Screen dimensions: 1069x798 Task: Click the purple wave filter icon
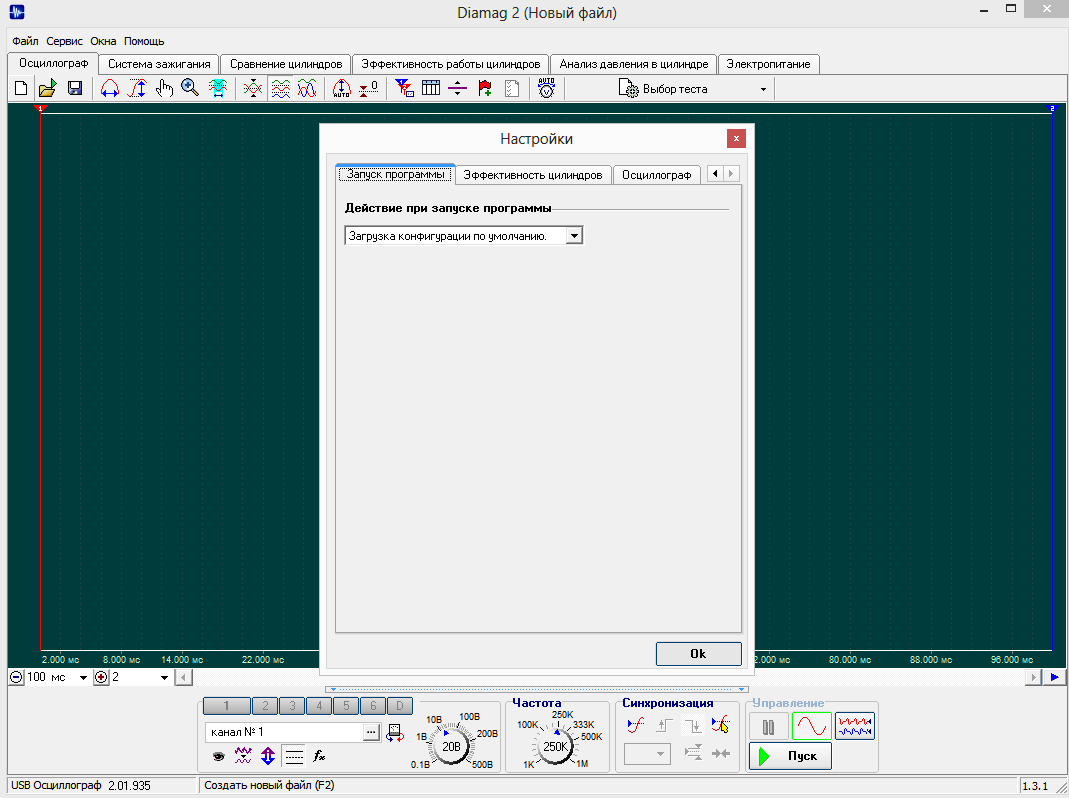point(243,755)
